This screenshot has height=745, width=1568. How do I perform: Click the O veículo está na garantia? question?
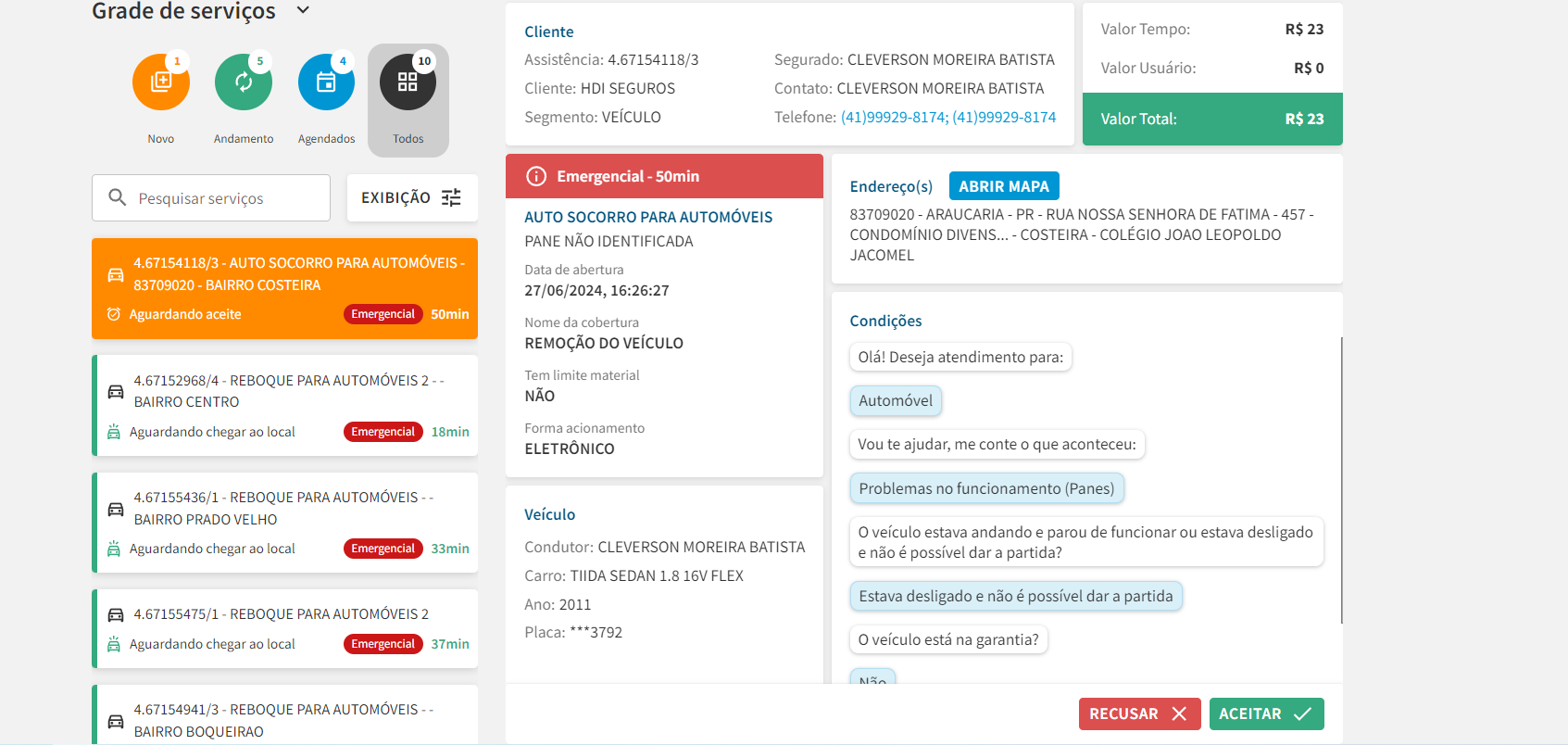tap(948, 639)
